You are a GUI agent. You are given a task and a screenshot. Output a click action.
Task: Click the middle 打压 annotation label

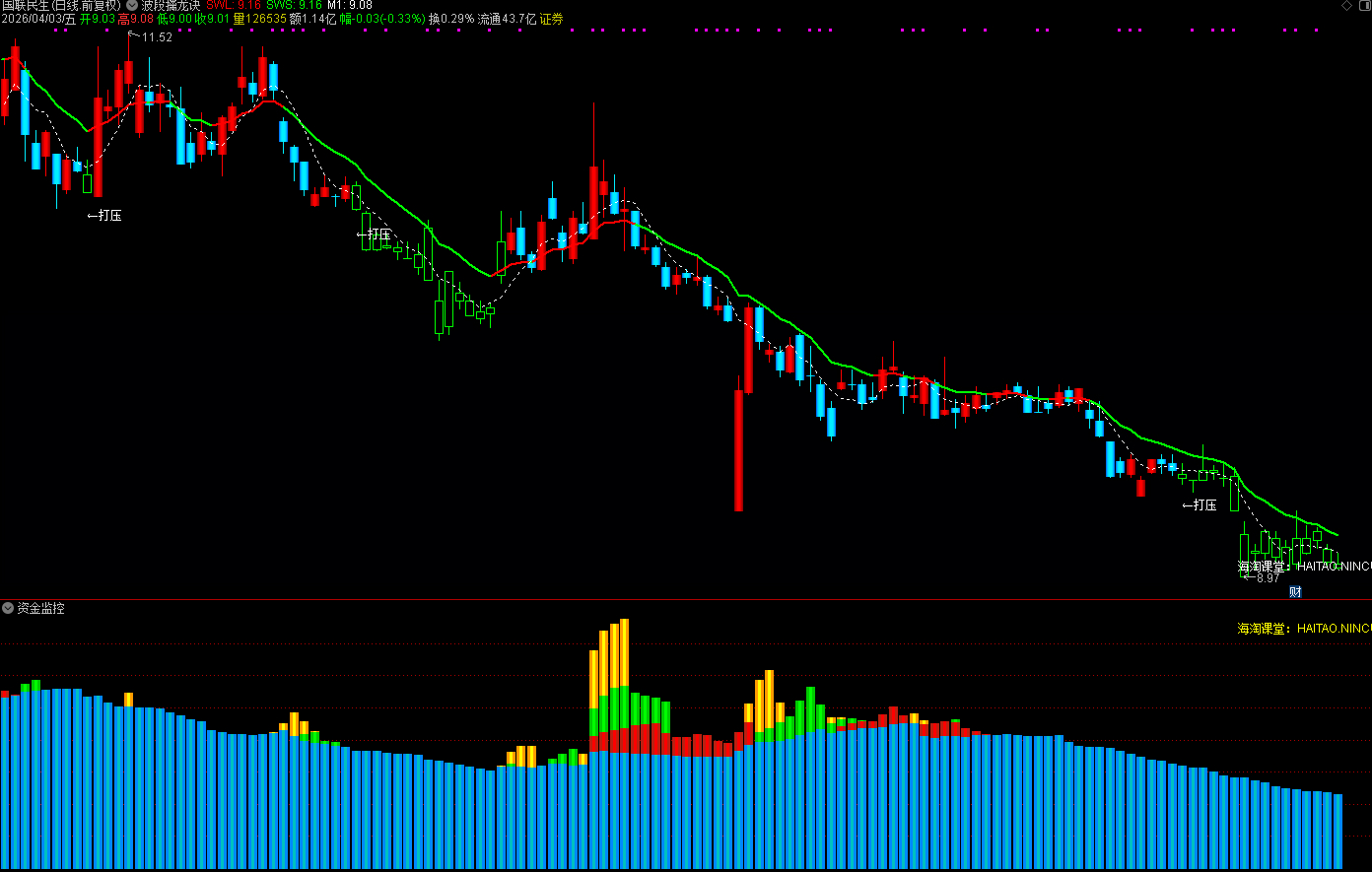pos(375,235)
